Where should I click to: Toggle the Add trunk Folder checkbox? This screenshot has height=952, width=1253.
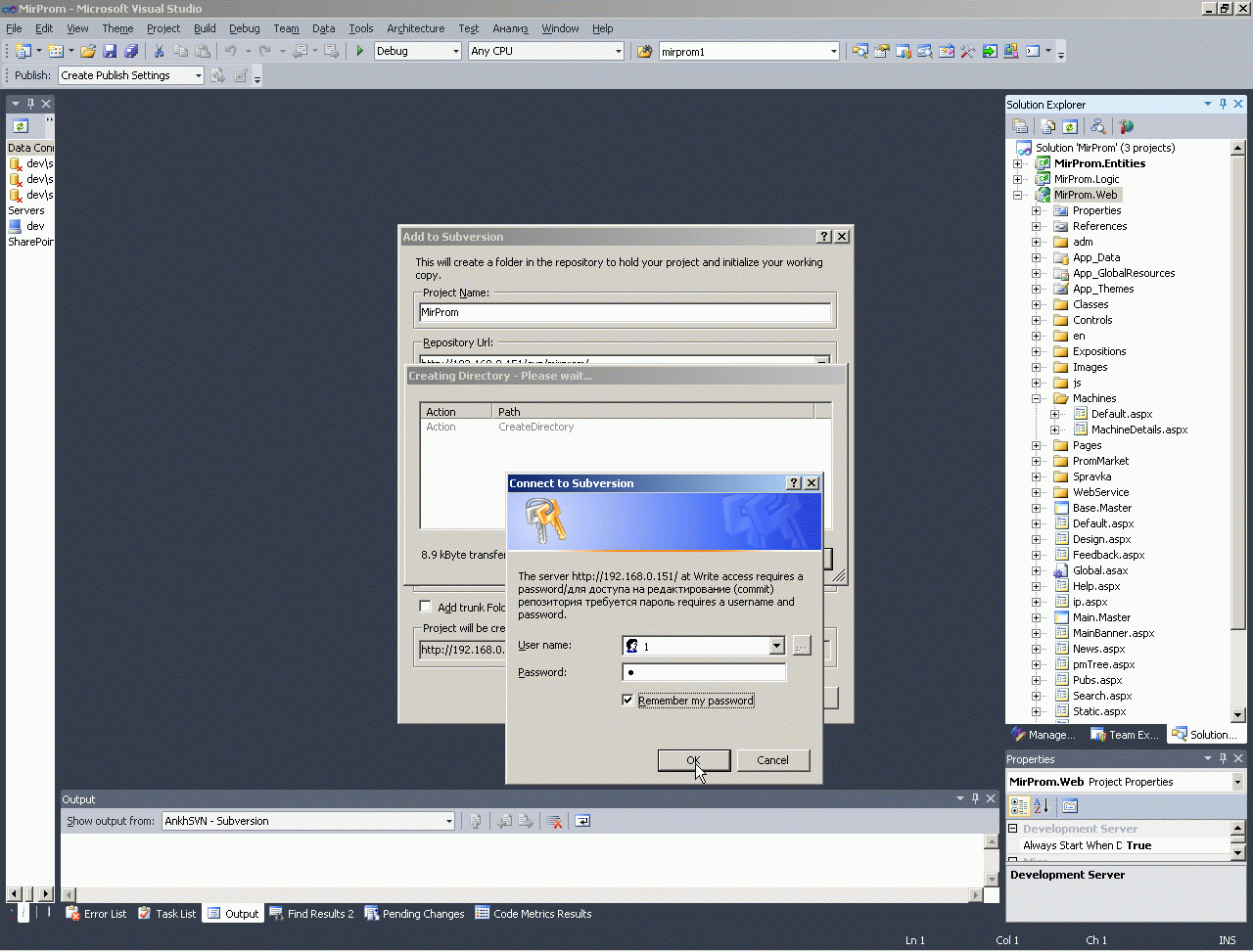coord(425,607)
